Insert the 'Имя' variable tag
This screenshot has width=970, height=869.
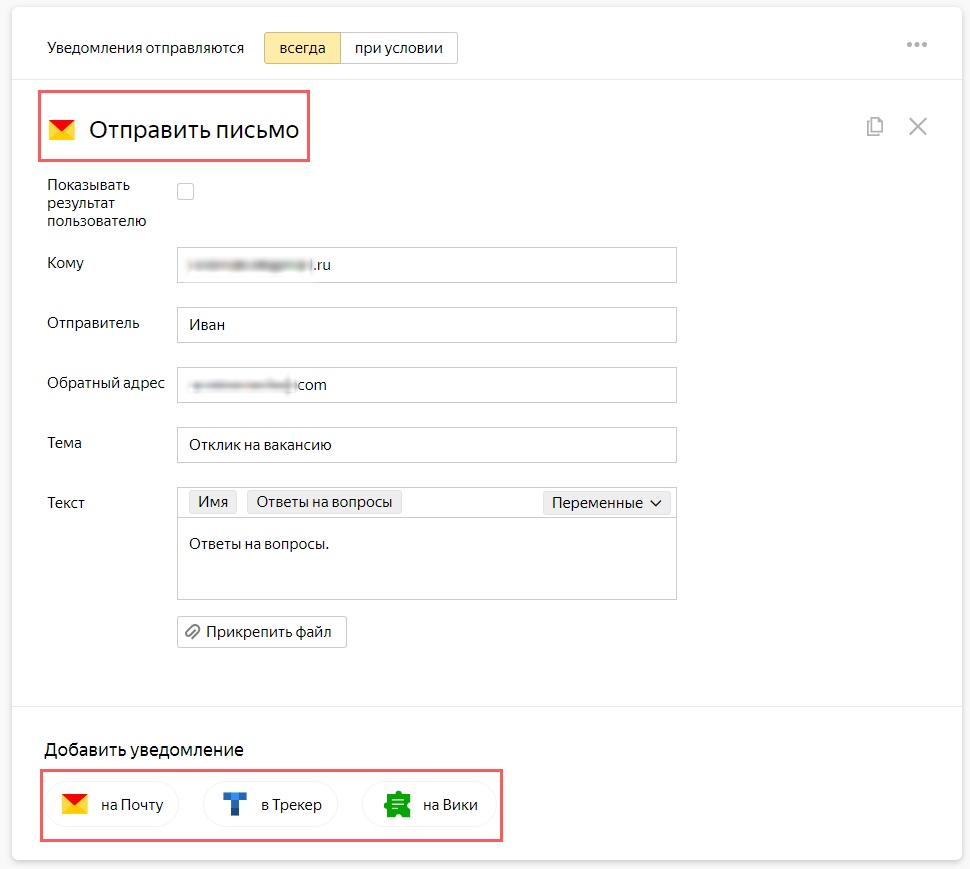click(213, 502)
